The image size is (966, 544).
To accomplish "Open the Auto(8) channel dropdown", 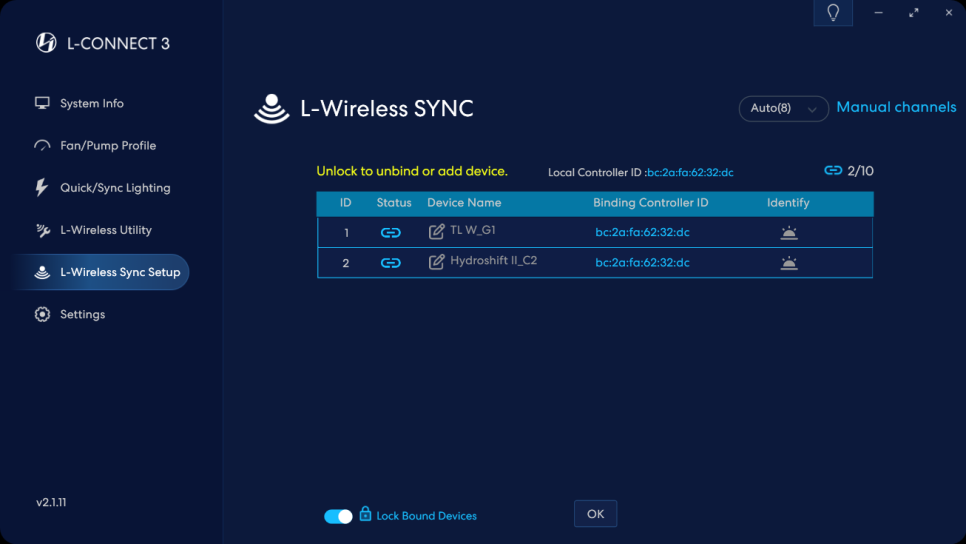I will (783, 108).
